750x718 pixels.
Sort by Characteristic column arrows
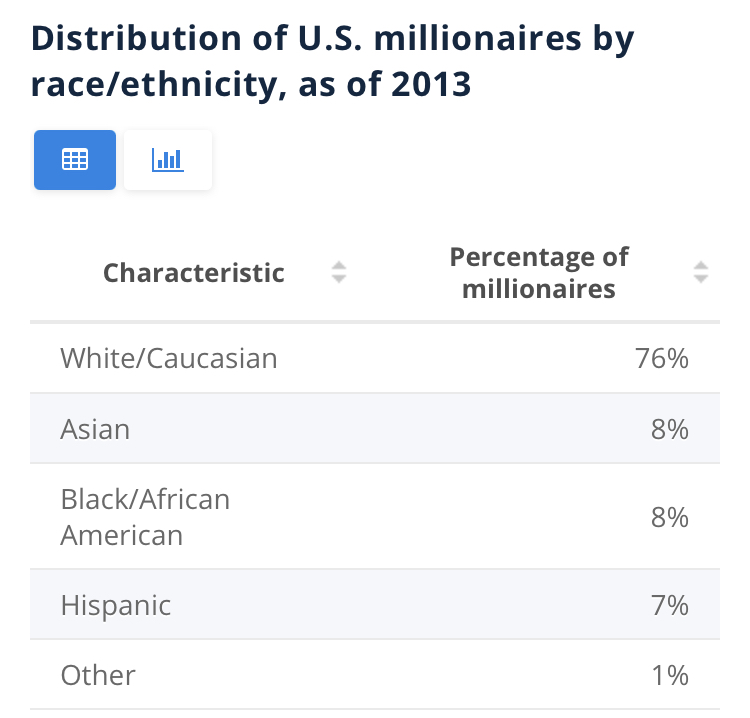(x=339, y=272)
